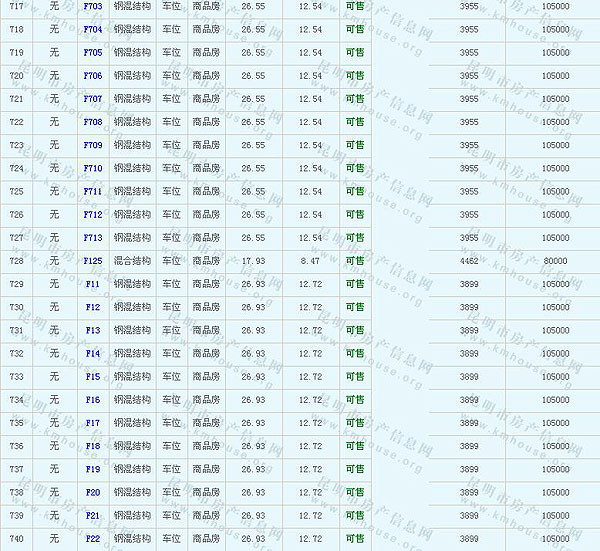Click the 4462 unit price cell
The image size is (600, 551).
468,261
